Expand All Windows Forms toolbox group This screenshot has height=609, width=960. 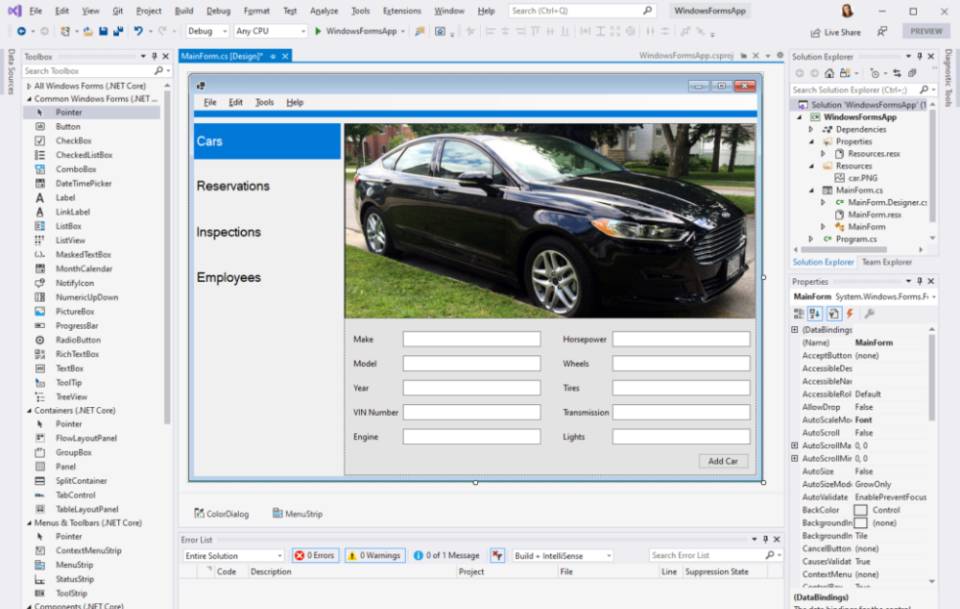[x=29, y=86]
